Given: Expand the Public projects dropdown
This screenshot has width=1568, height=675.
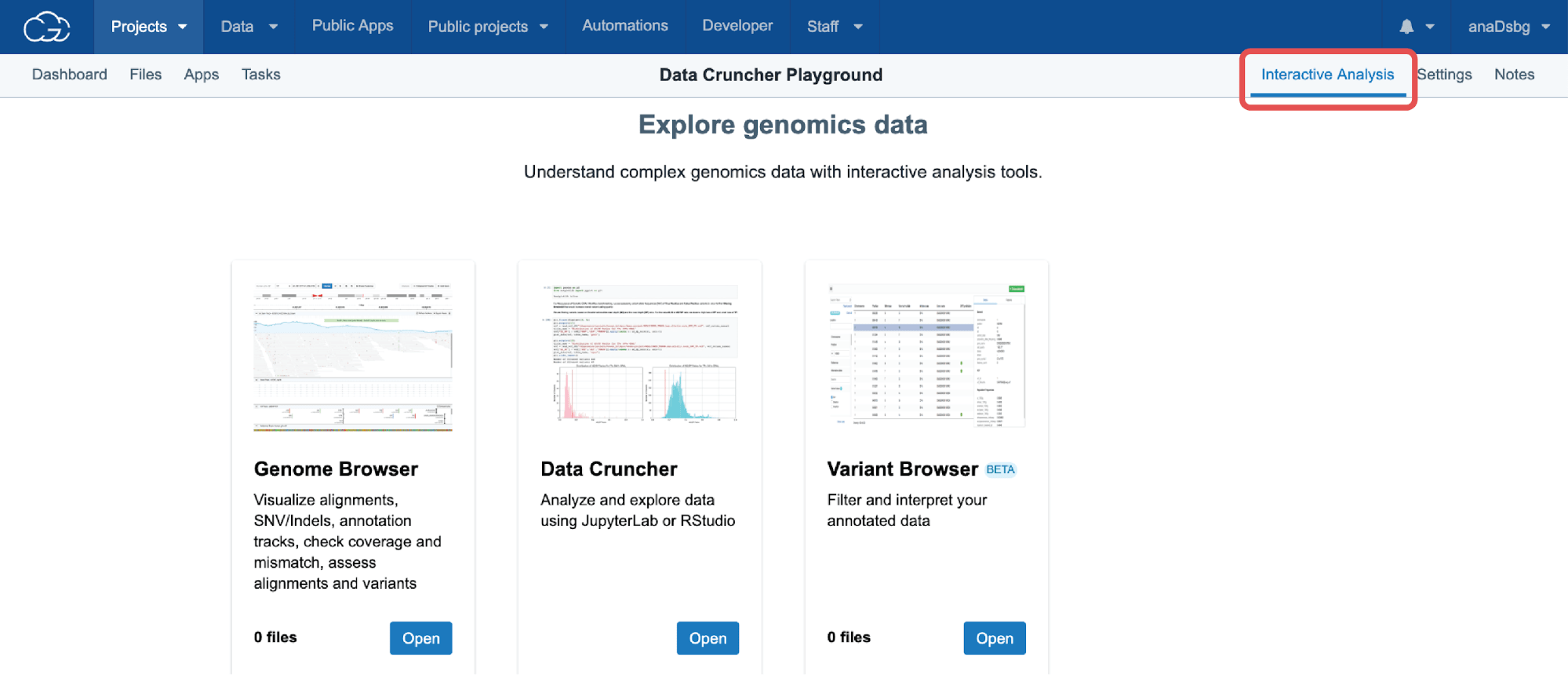Looking at the screenshot, I should click(x=486, y=26).
